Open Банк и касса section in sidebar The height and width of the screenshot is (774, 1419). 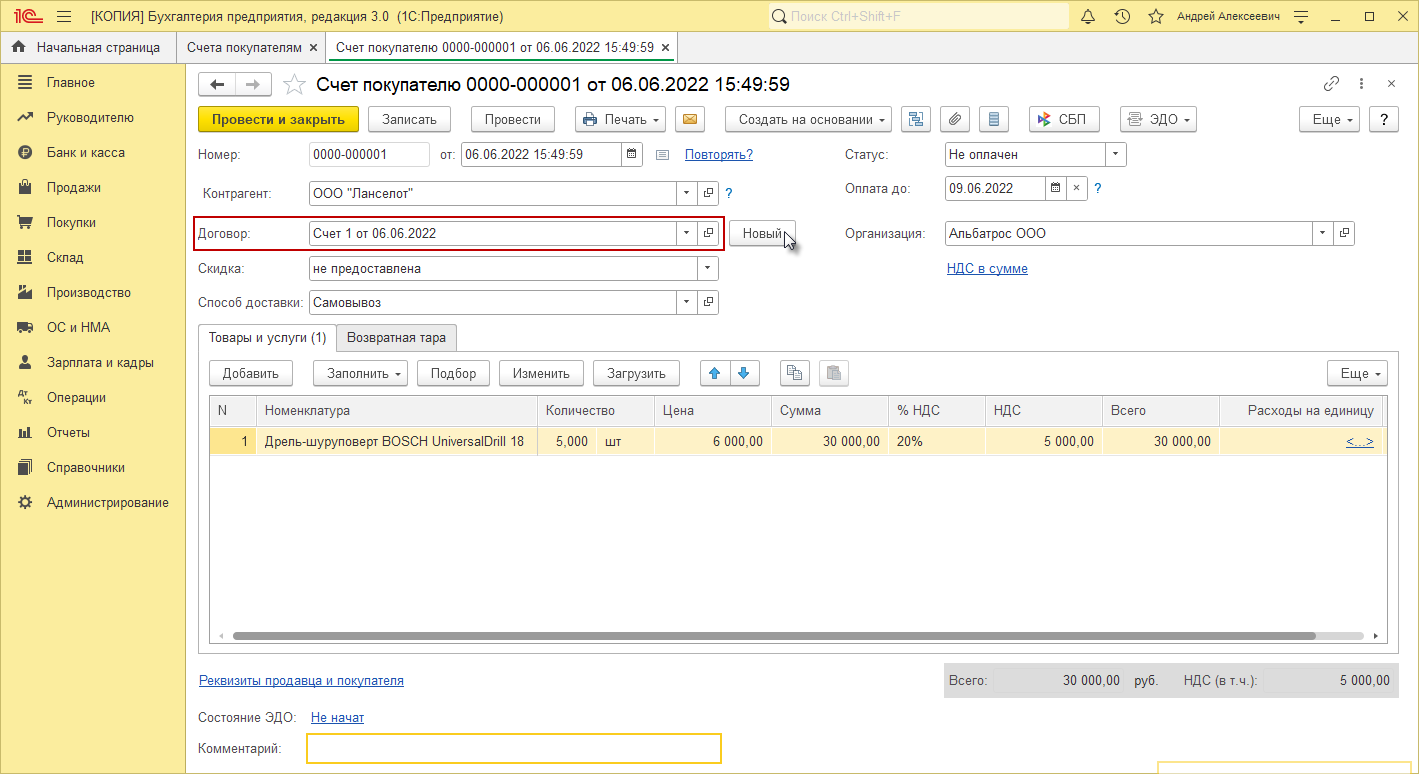[86, 152]
